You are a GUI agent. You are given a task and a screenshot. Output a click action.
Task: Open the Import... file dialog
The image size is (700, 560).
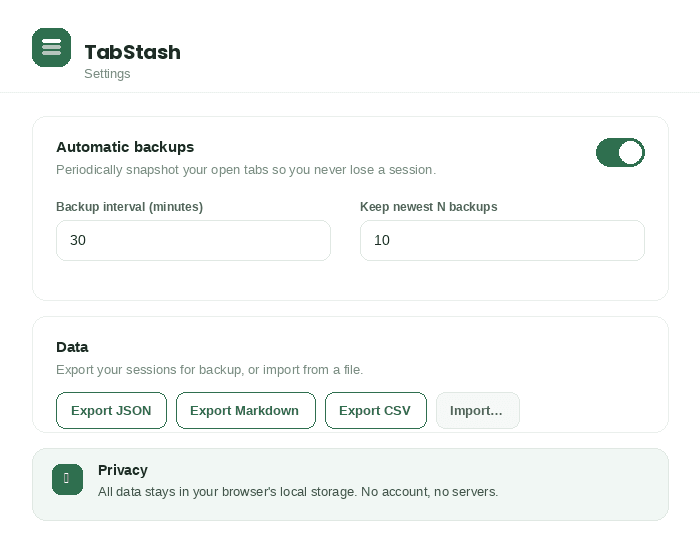click(x=477, y=410)
